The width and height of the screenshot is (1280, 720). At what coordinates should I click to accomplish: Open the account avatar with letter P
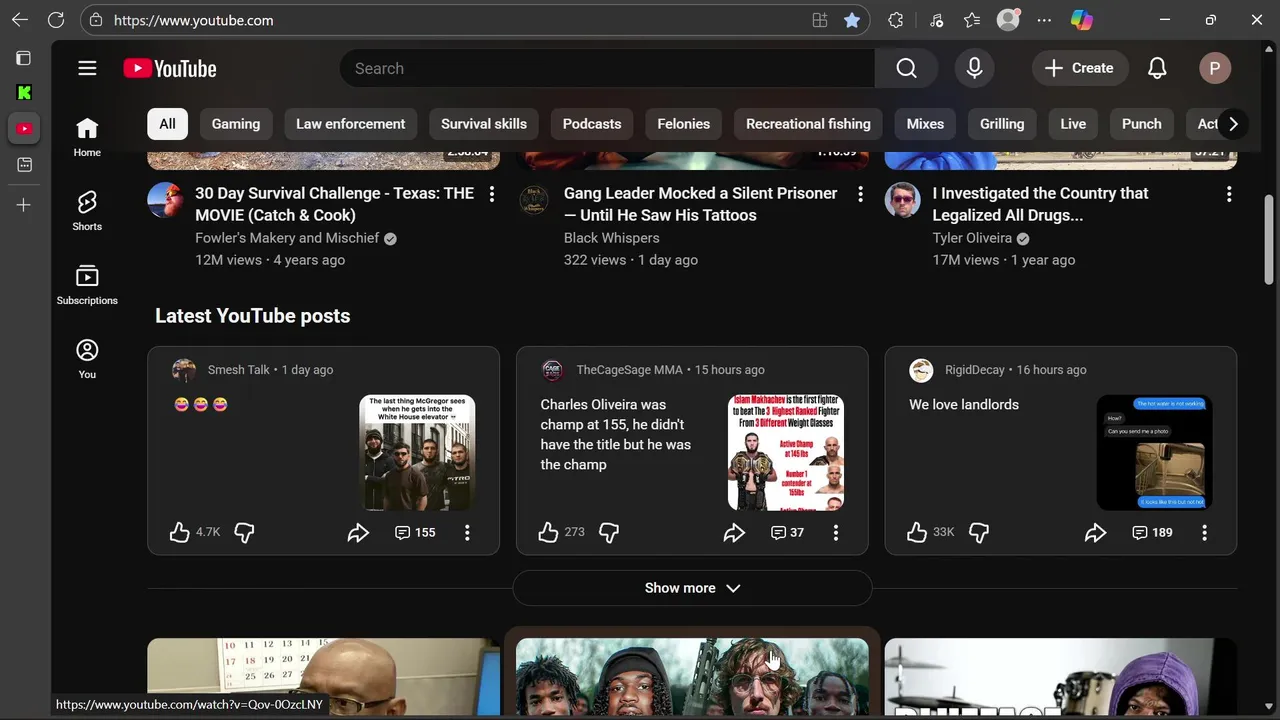(1215, 68)
